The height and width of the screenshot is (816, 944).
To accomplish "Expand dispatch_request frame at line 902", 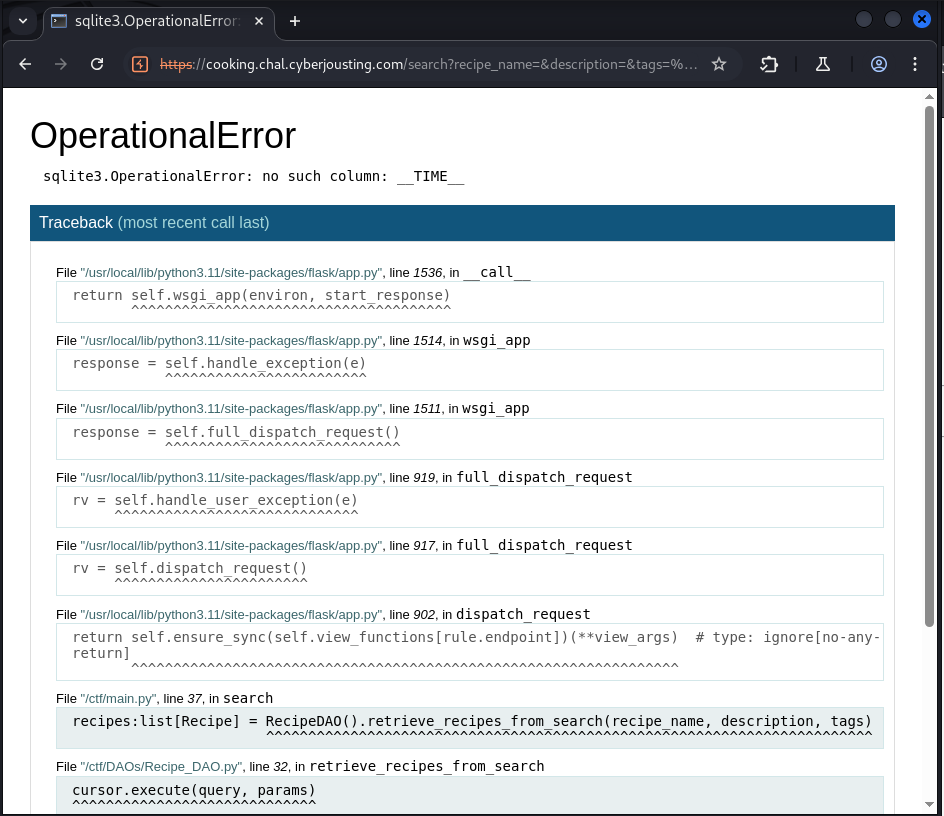I will 470,652.
